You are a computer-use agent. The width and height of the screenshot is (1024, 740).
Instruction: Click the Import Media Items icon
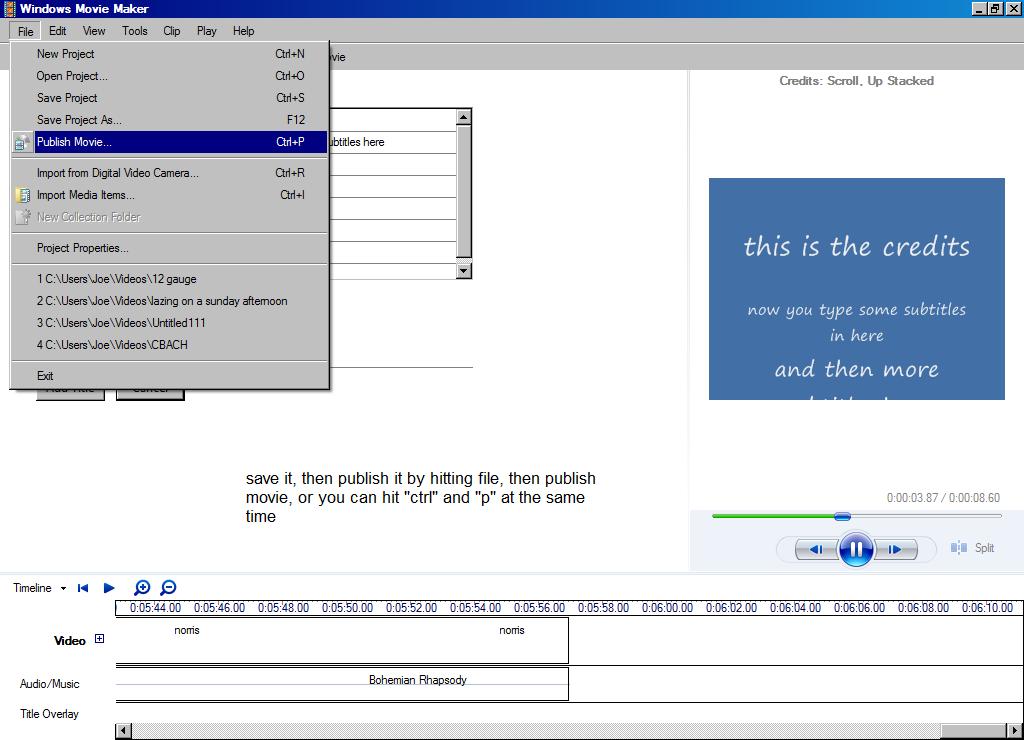click(x=22, y=195)
